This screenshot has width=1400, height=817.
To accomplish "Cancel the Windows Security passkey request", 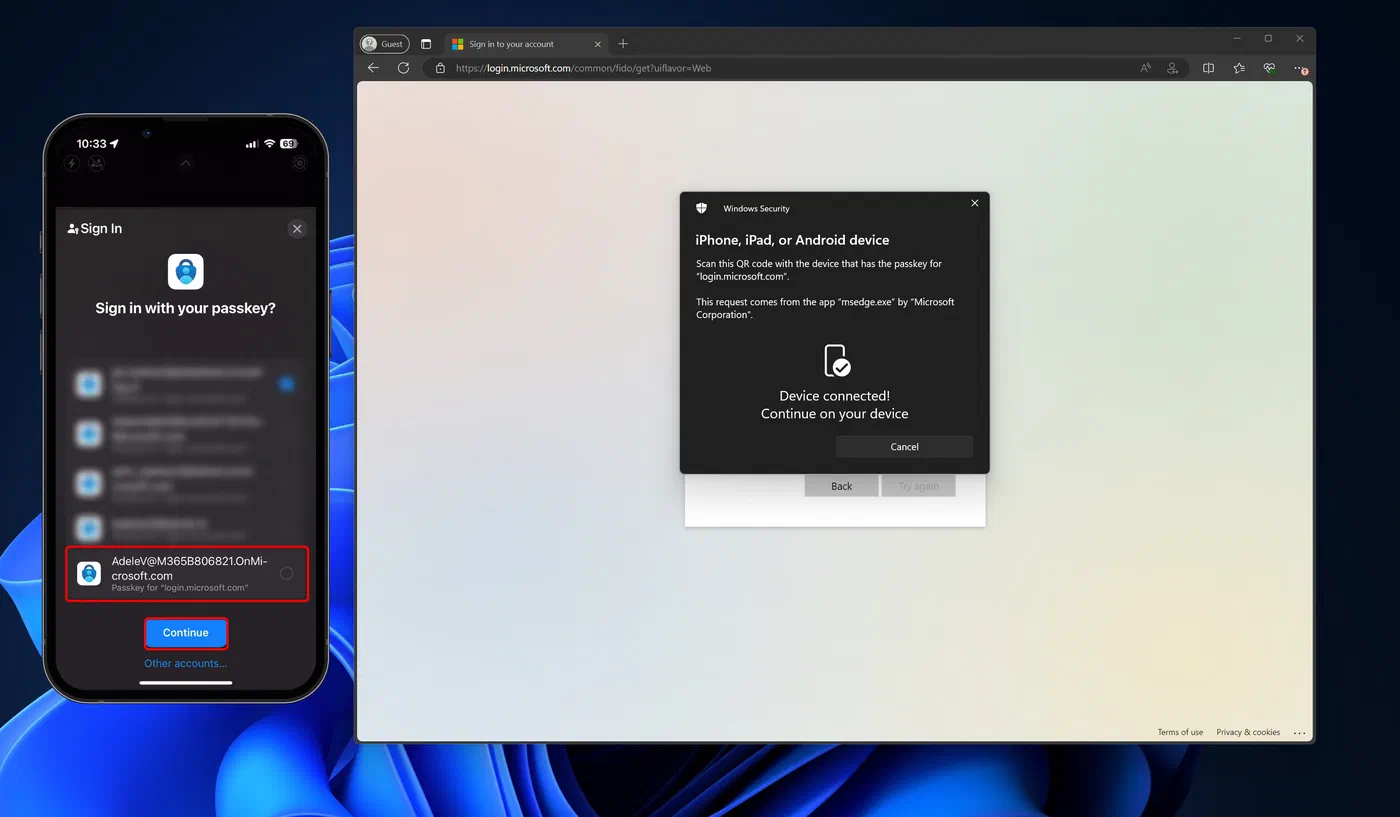I will pyautogui.click(x=904, y=447).
